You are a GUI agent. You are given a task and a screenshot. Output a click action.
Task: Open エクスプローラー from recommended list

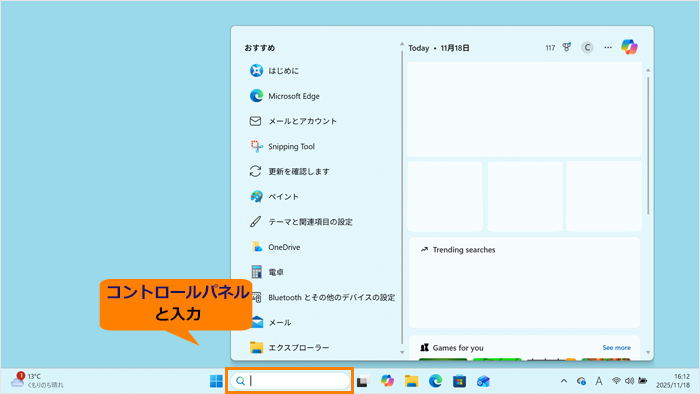[289, 347]
